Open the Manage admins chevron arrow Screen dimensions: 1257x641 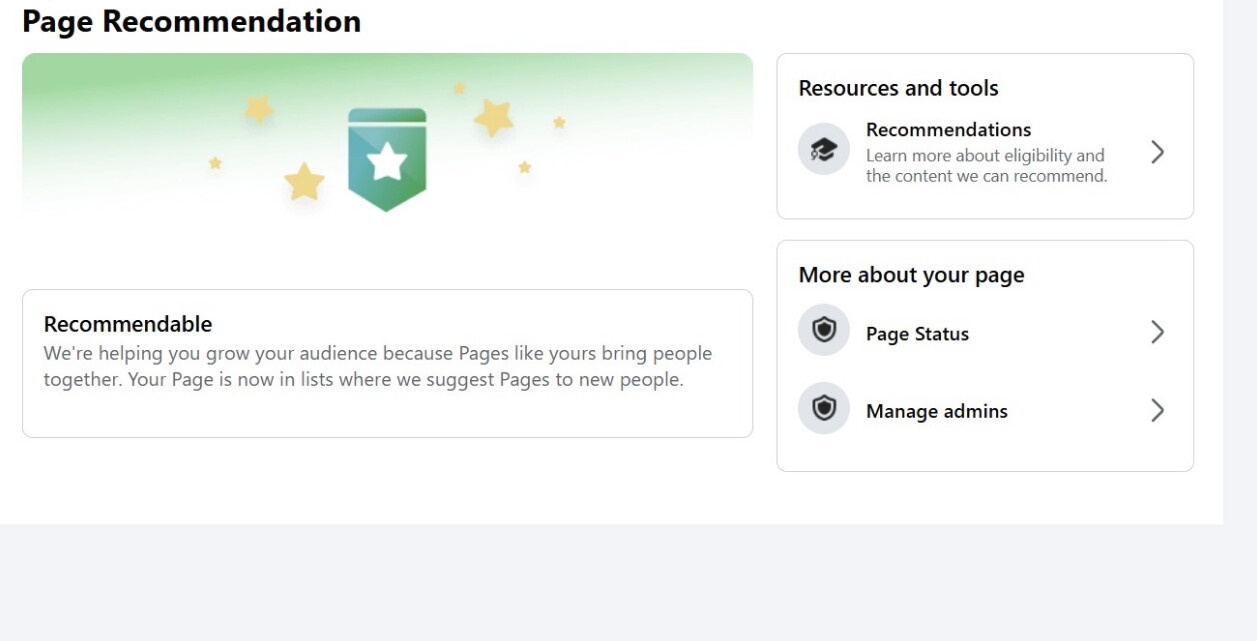pos(1157,410)
